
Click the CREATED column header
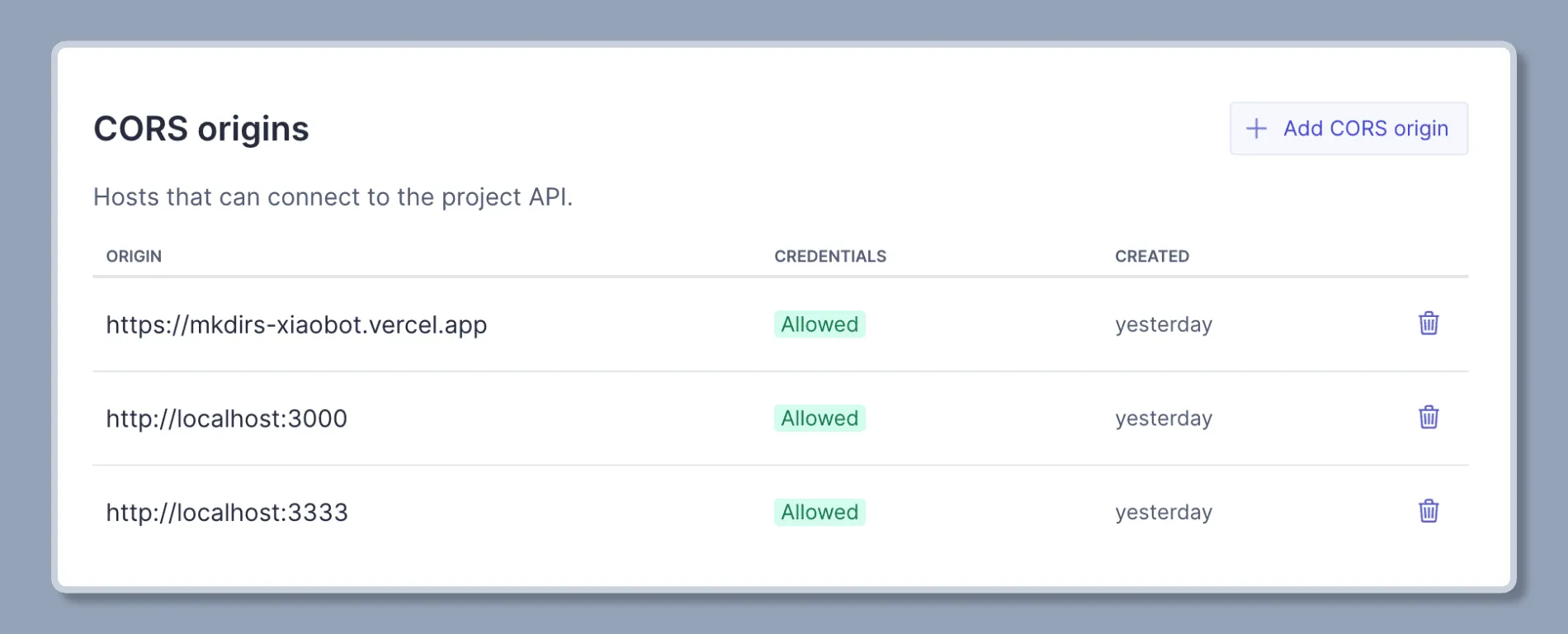pos(1151,257)
